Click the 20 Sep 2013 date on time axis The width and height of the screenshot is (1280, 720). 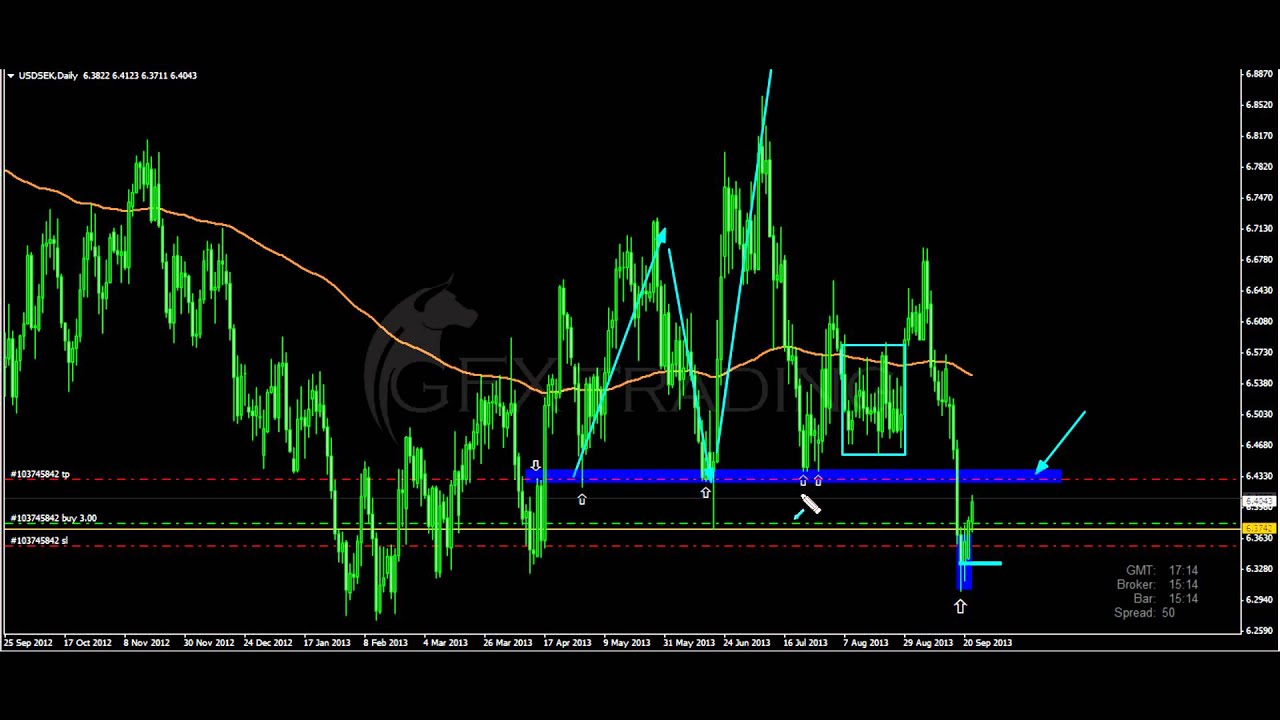987,643
